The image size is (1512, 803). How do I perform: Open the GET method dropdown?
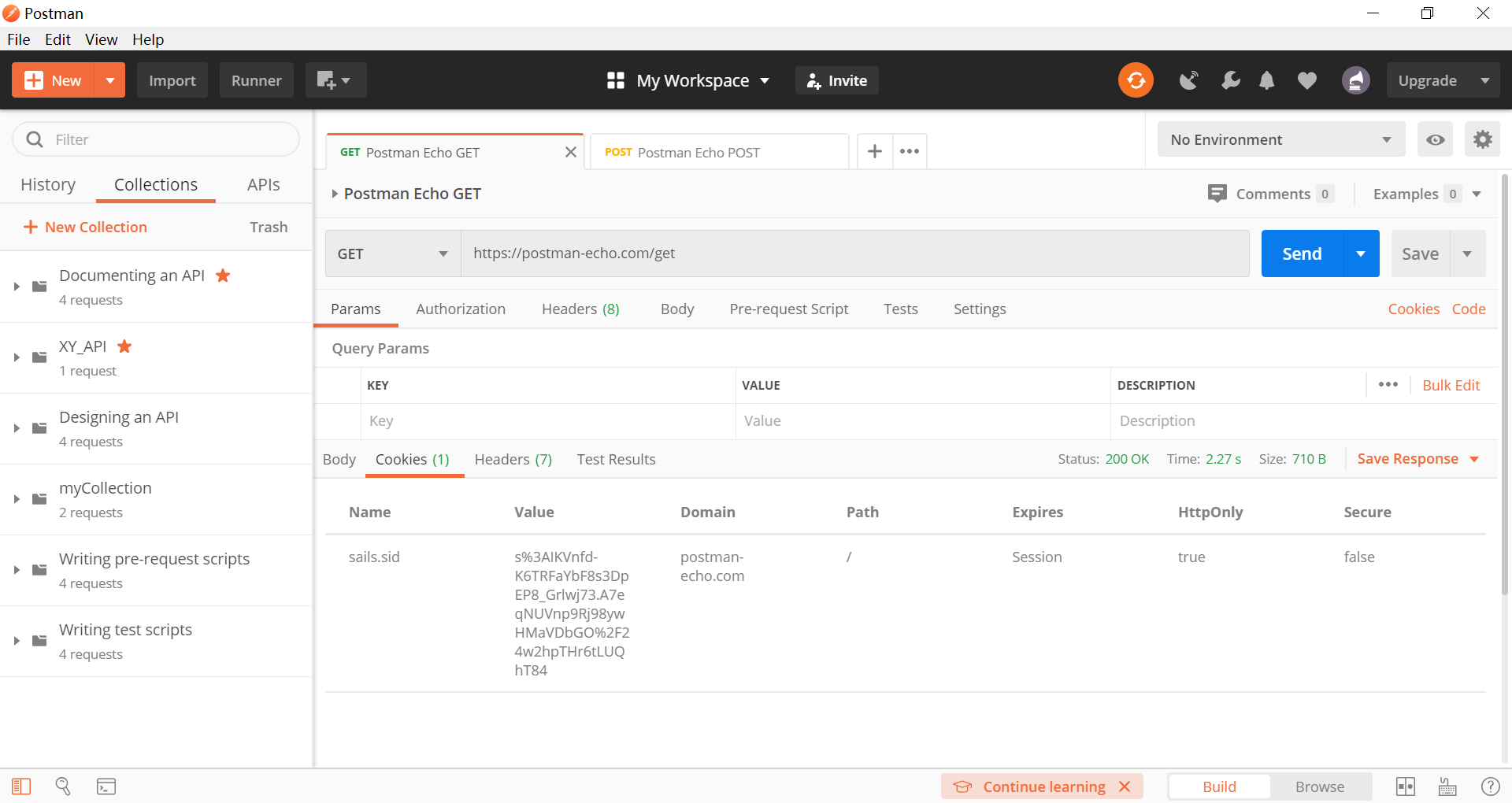point(393,253)
